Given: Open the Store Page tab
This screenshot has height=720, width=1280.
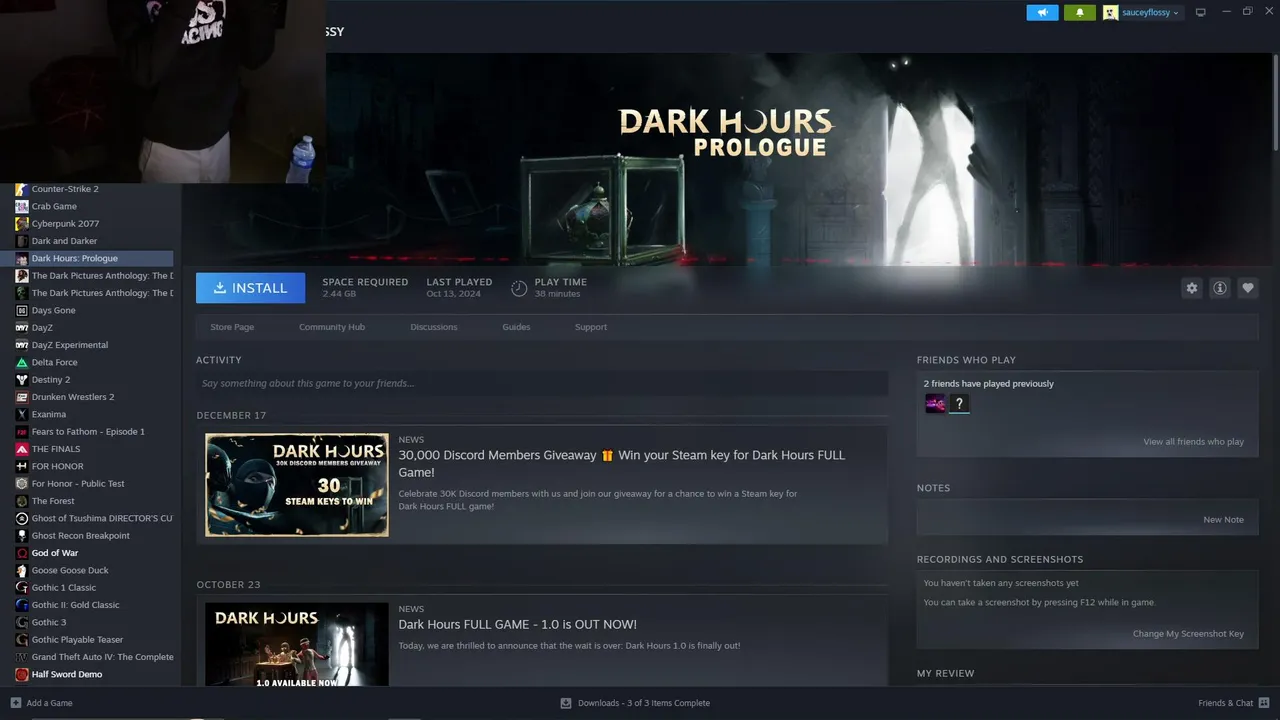Looking at the screenshot, I should tap(232, 327).
